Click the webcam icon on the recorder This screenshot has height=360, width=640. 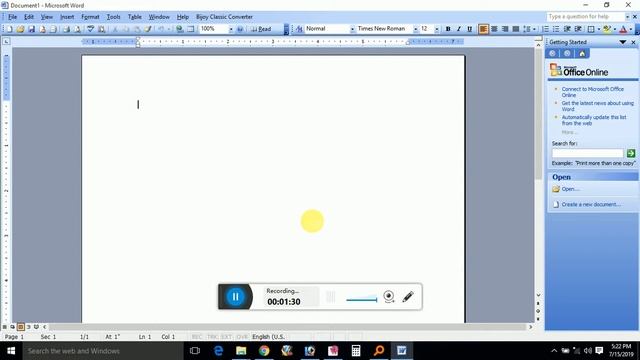[x=389, y=296]
